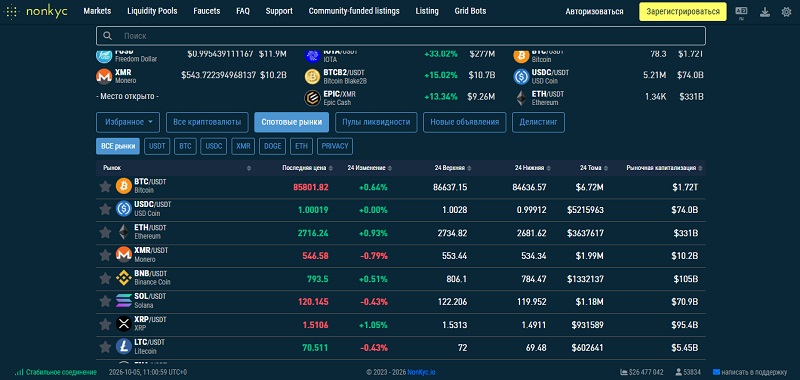Favorite the ETH/USDT market star
Image resolution: width=800 pixels, height=380 pixels.
pos(105,233)
